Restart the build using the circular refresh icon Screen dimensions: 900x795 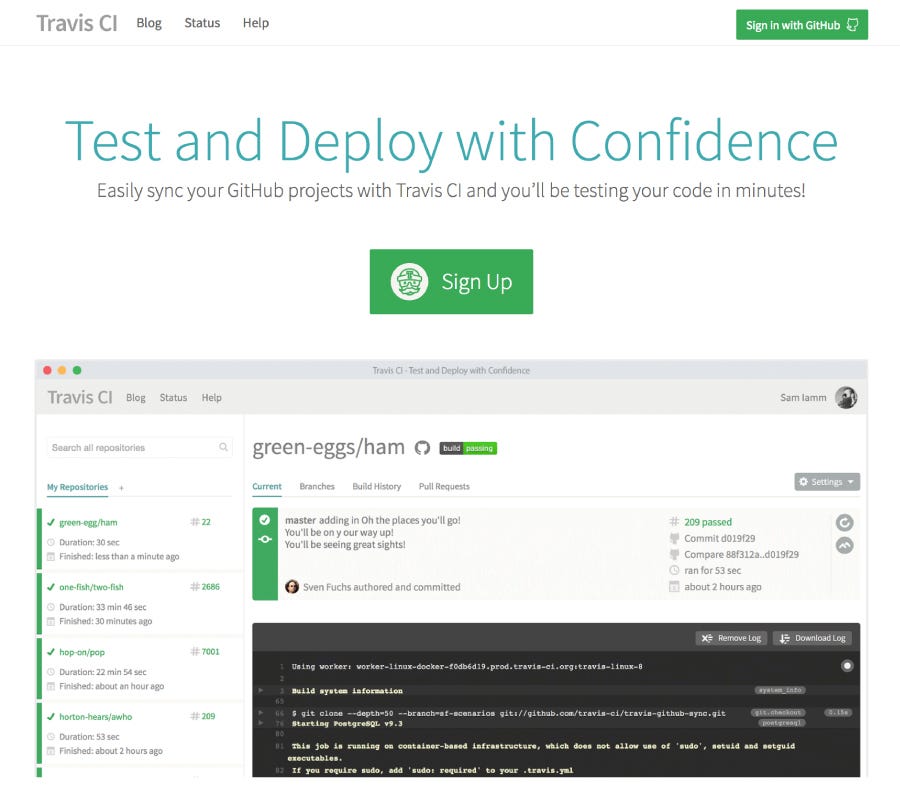845,521
